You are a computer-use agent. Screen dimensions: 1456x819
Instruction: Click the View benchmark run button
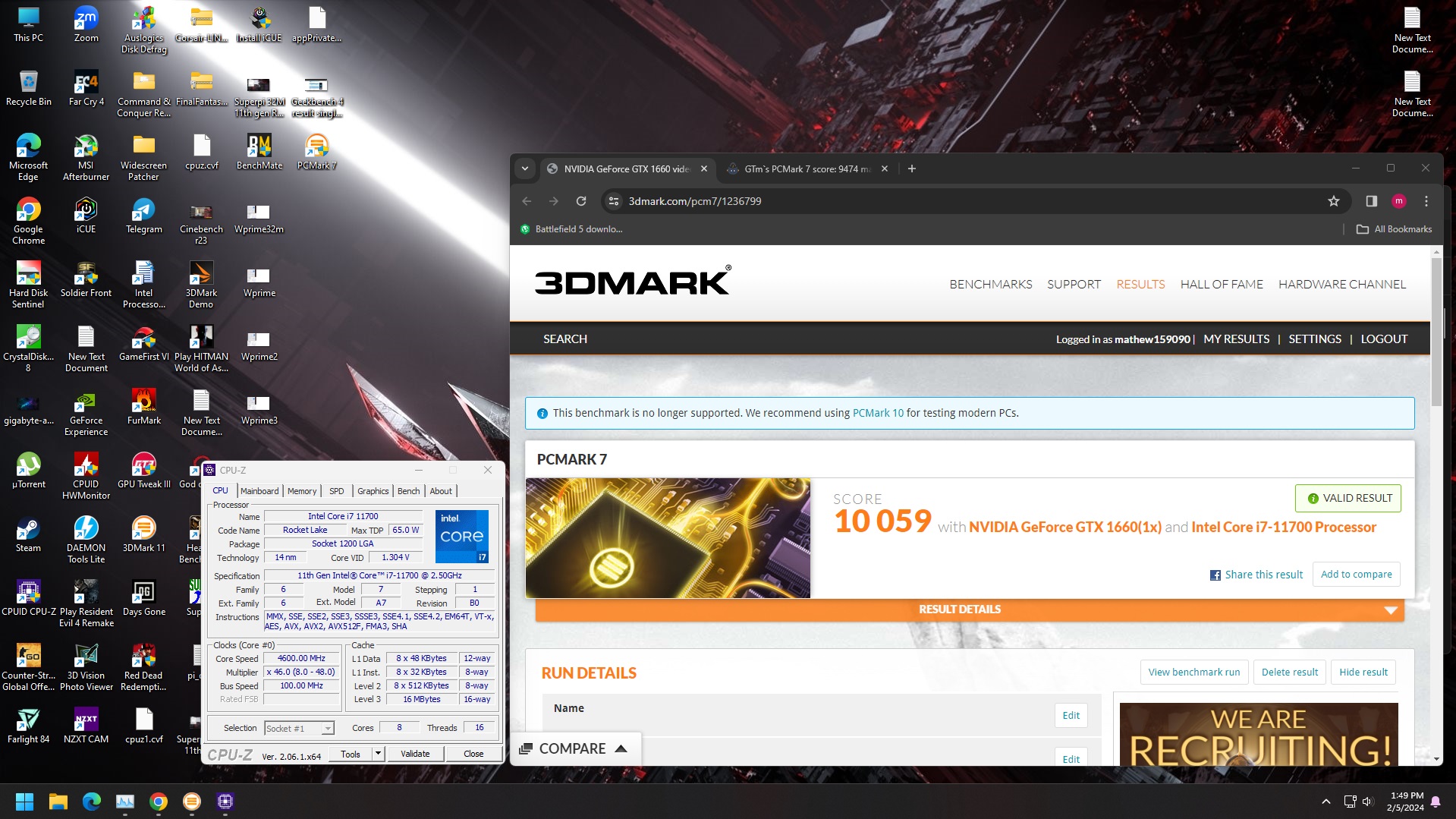click(1193, 672)
